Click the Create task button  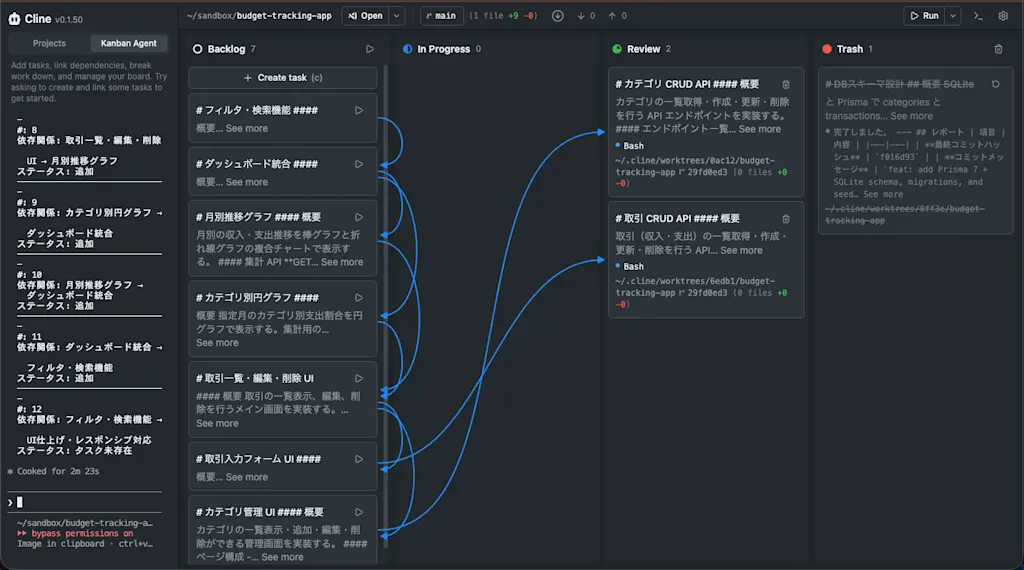[x=283, y=78]
